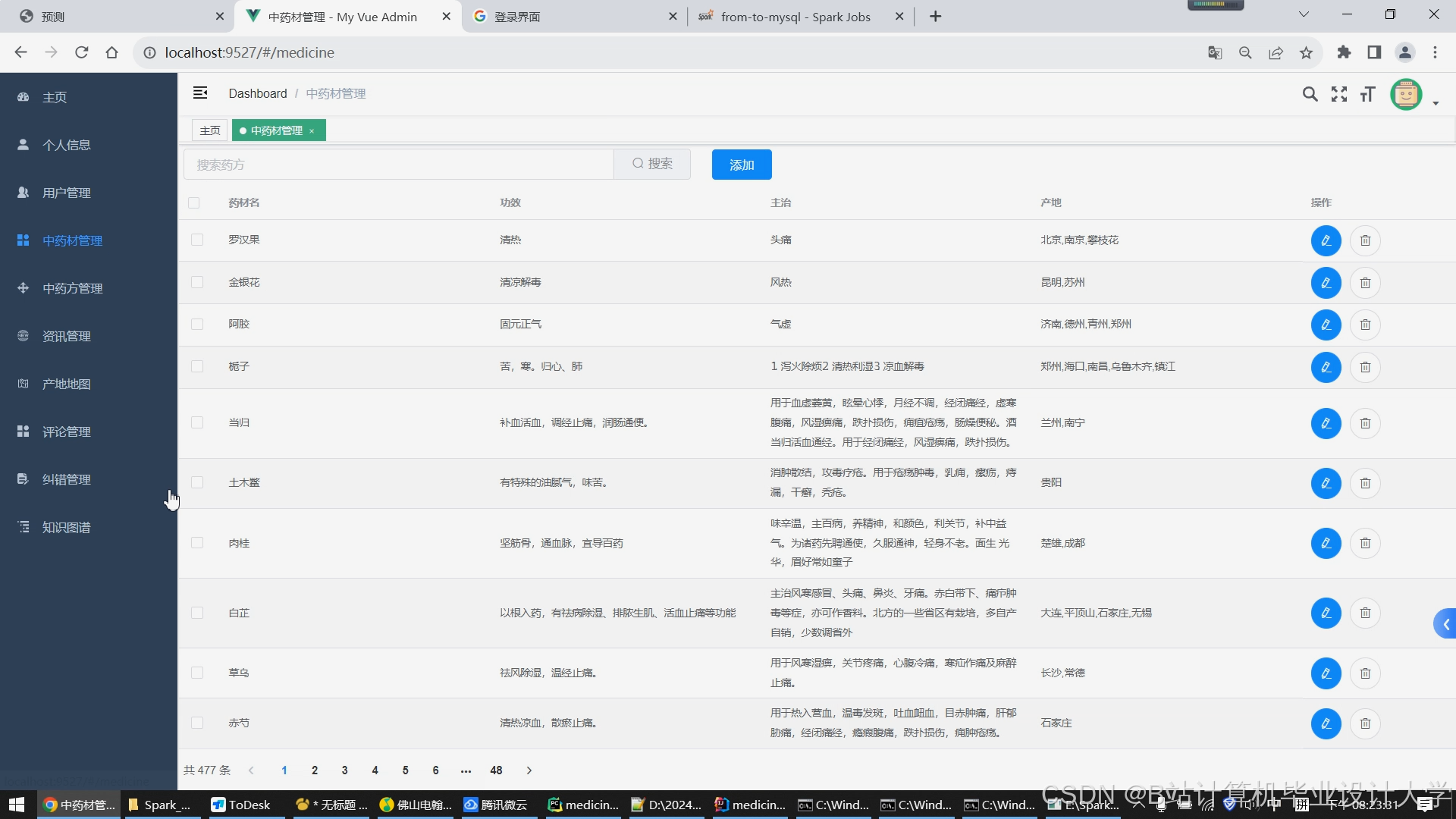
Task: Check the select-all checkbox in table header
Action: pyautogui.click(x=194, y=202)
